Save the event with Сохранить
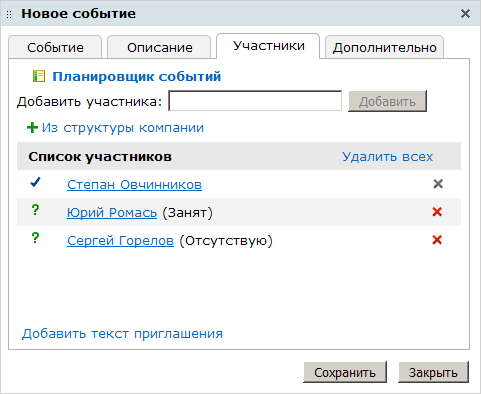 click(345, 372)
